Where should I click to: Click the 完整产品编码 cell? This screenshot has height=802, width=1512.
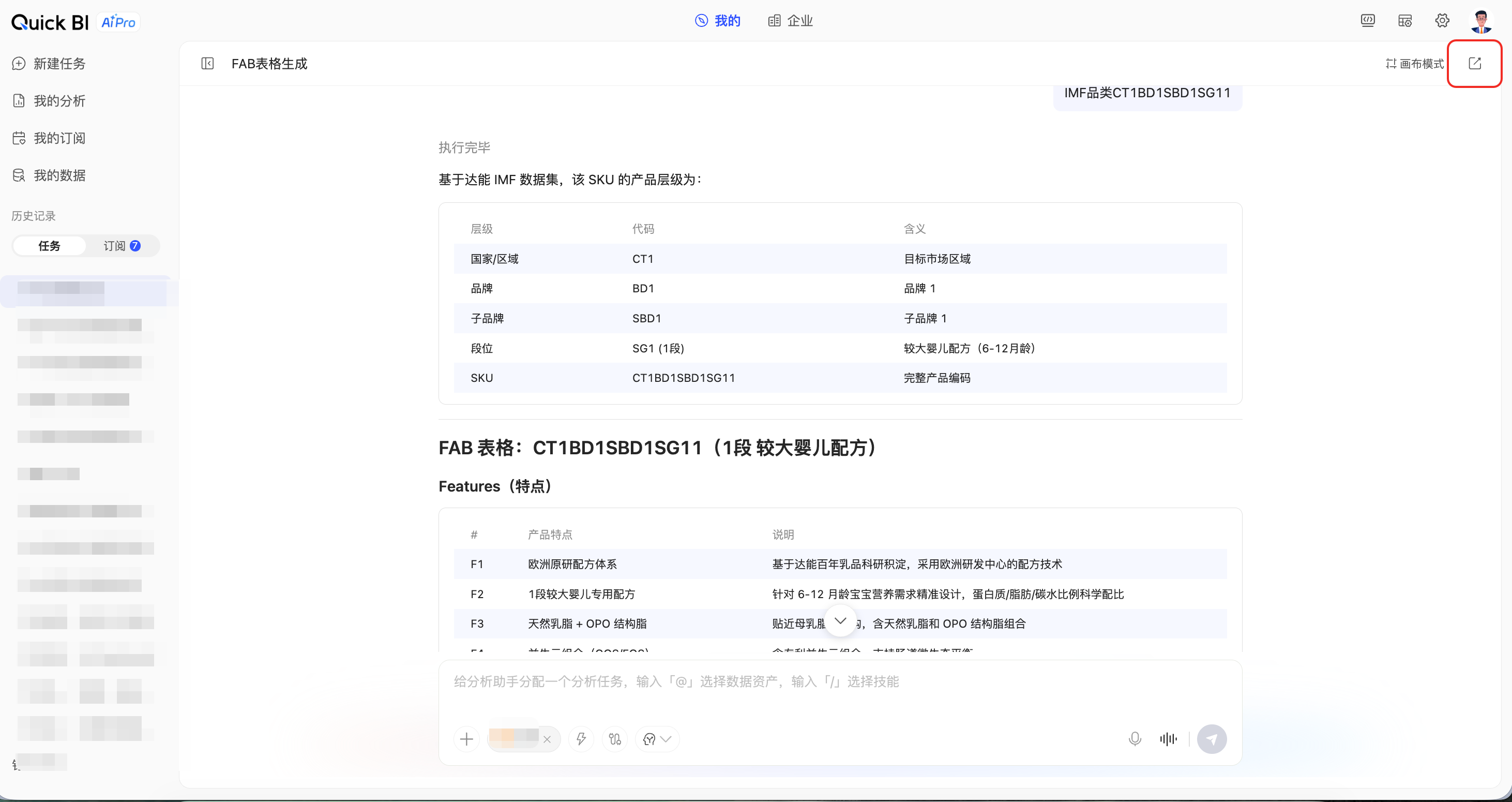[938, 378]
